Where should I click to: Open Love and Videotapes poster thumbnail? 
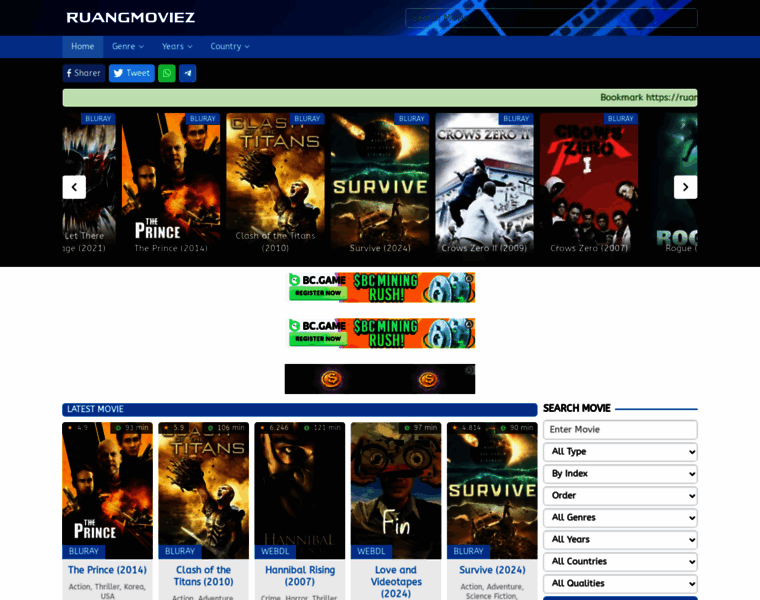[395, 485]
